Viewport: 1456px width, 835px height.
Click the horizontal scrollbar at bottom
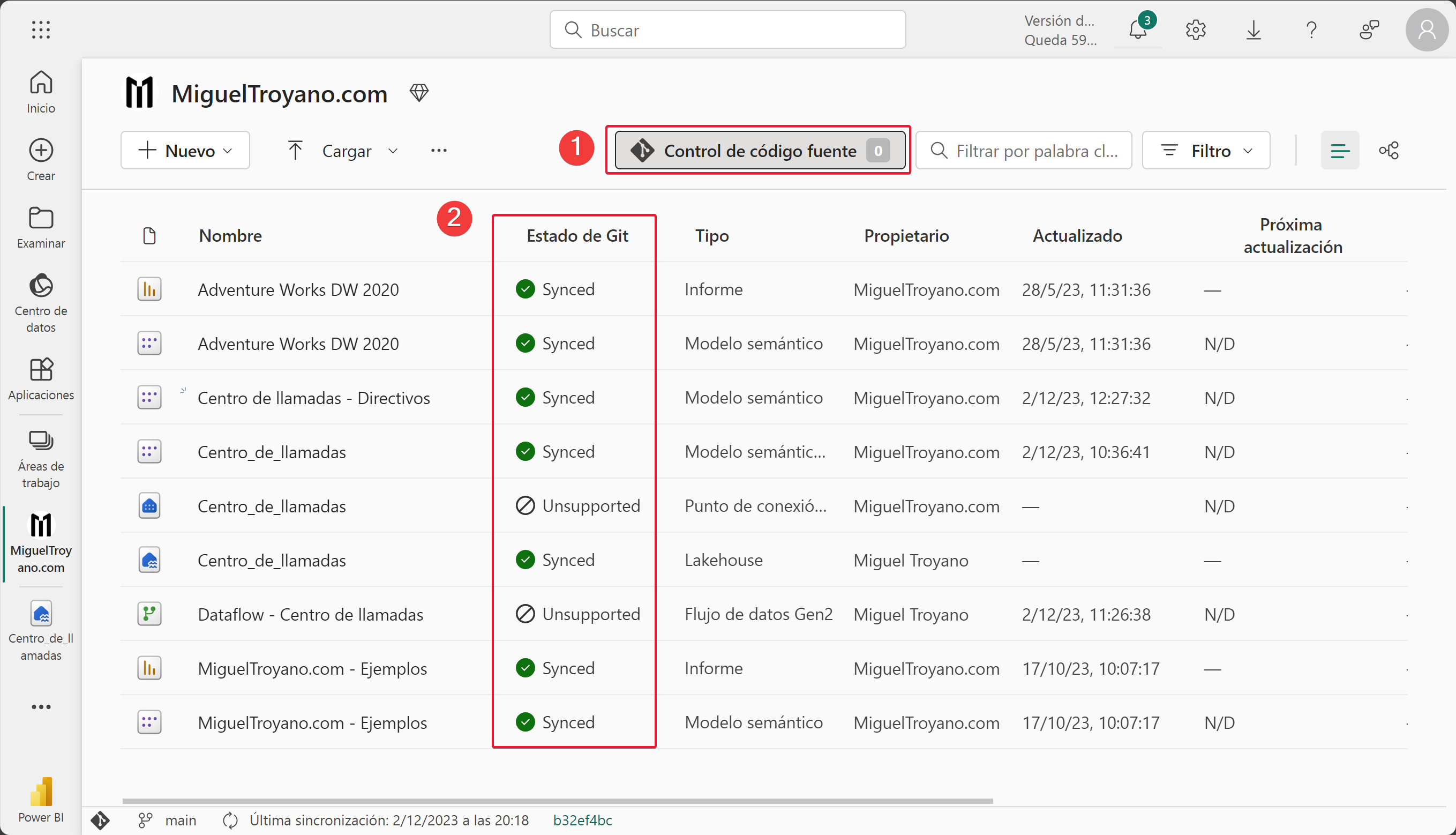pos(557,801)
